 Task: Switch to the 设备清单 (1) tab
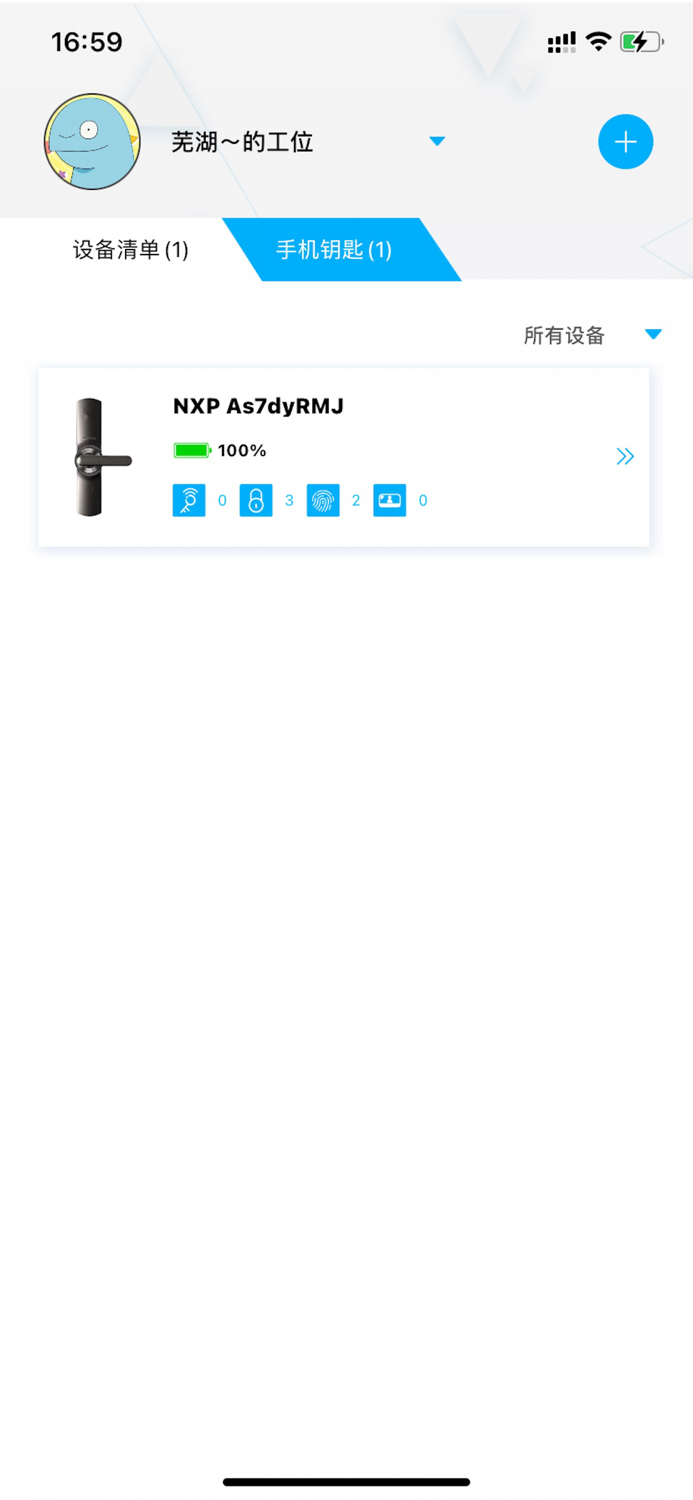point(131,250)
